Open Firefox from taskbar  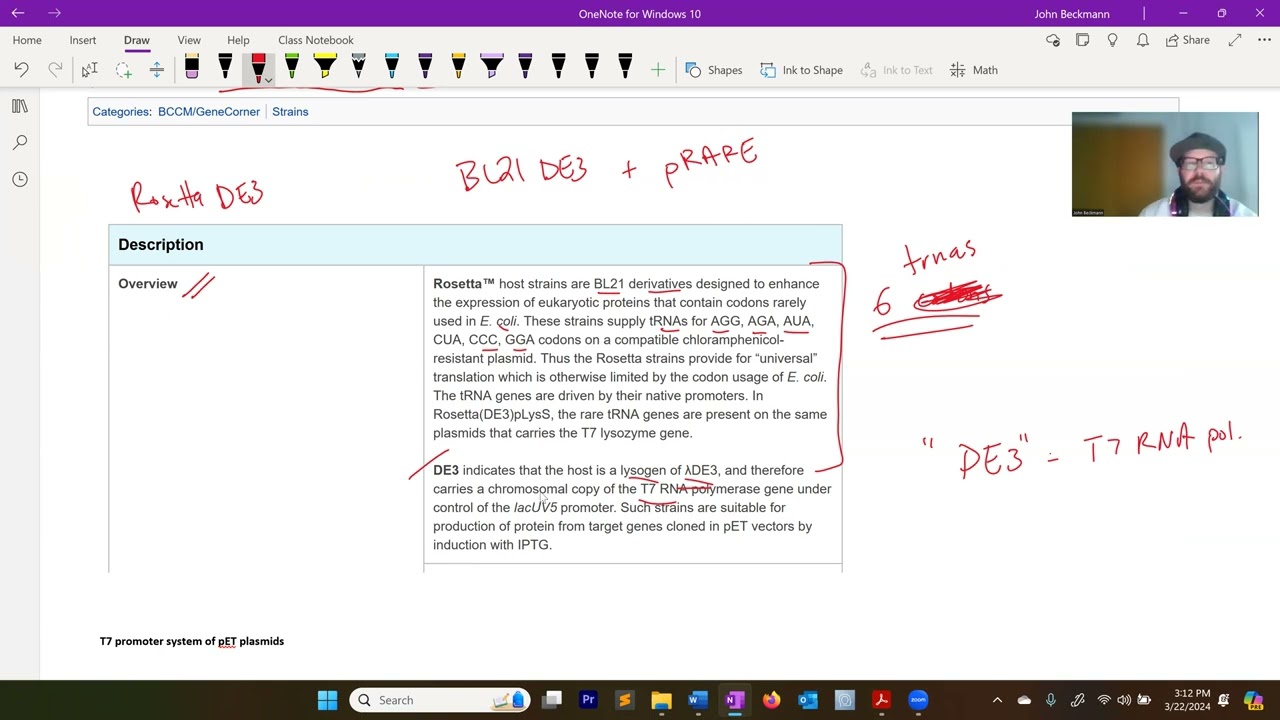point(771,700)
